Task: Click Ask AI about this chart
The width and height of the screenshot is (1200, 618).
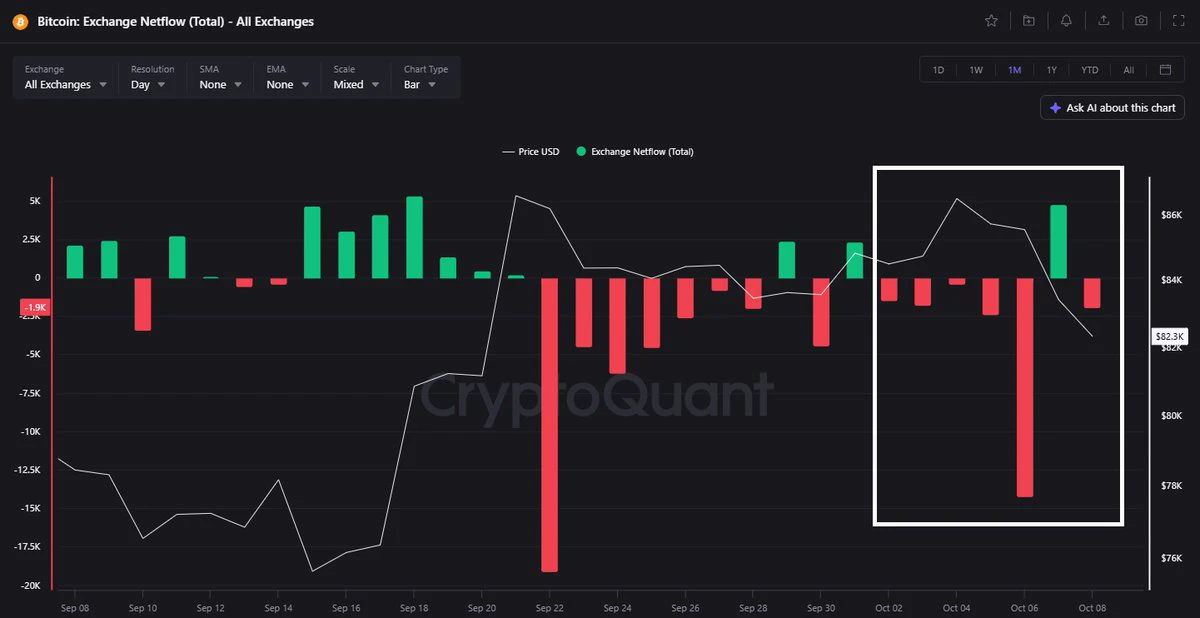Action: pos(1112,107)
